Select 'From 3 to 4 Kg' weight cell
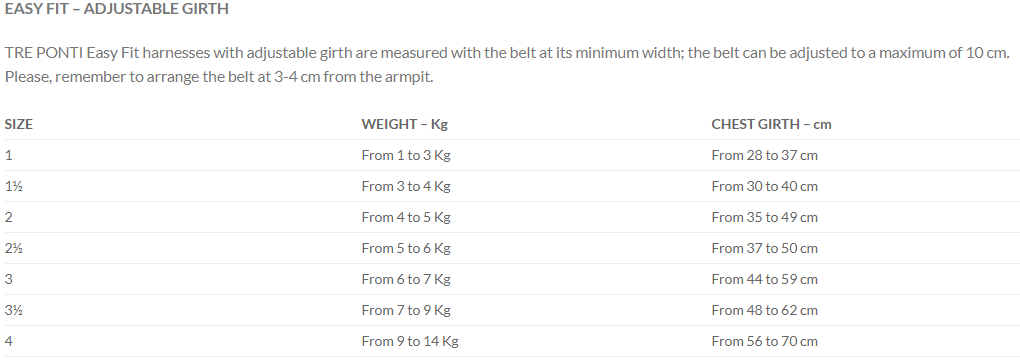 [x=406, y=187]
